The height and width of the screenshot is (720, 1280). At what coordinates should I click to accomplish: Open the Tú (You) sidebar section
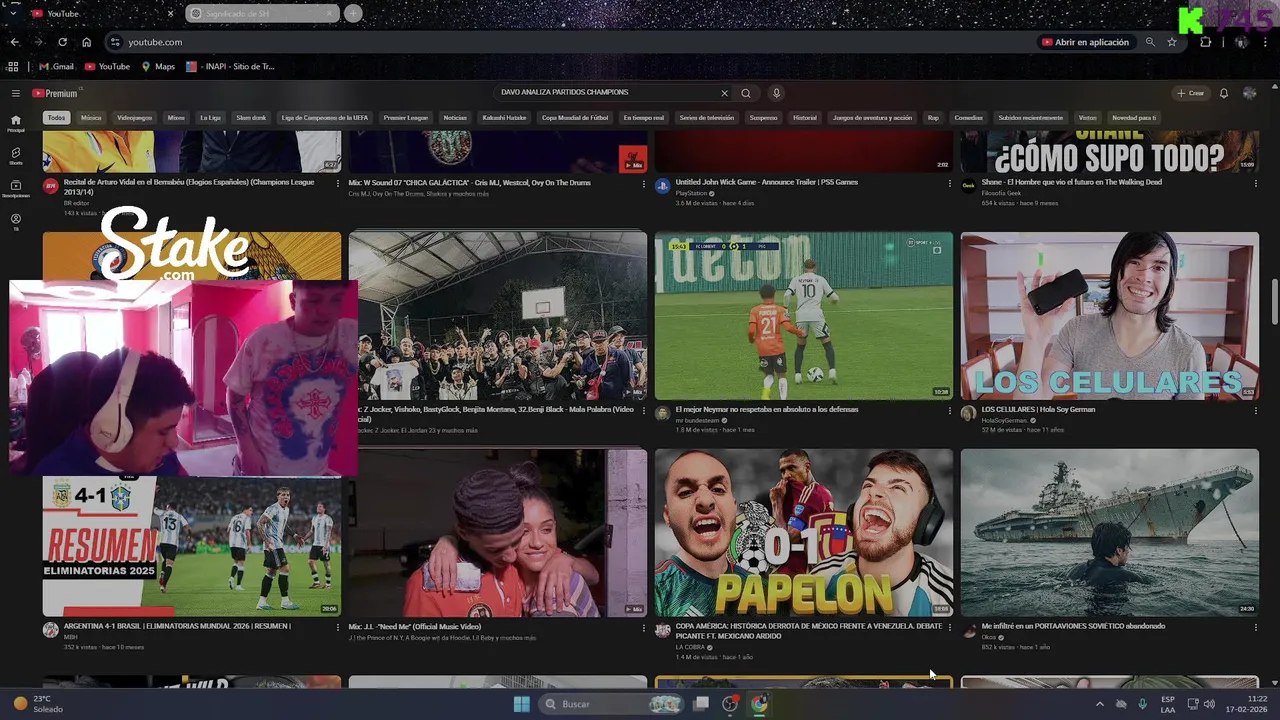(x=15, y=222)
